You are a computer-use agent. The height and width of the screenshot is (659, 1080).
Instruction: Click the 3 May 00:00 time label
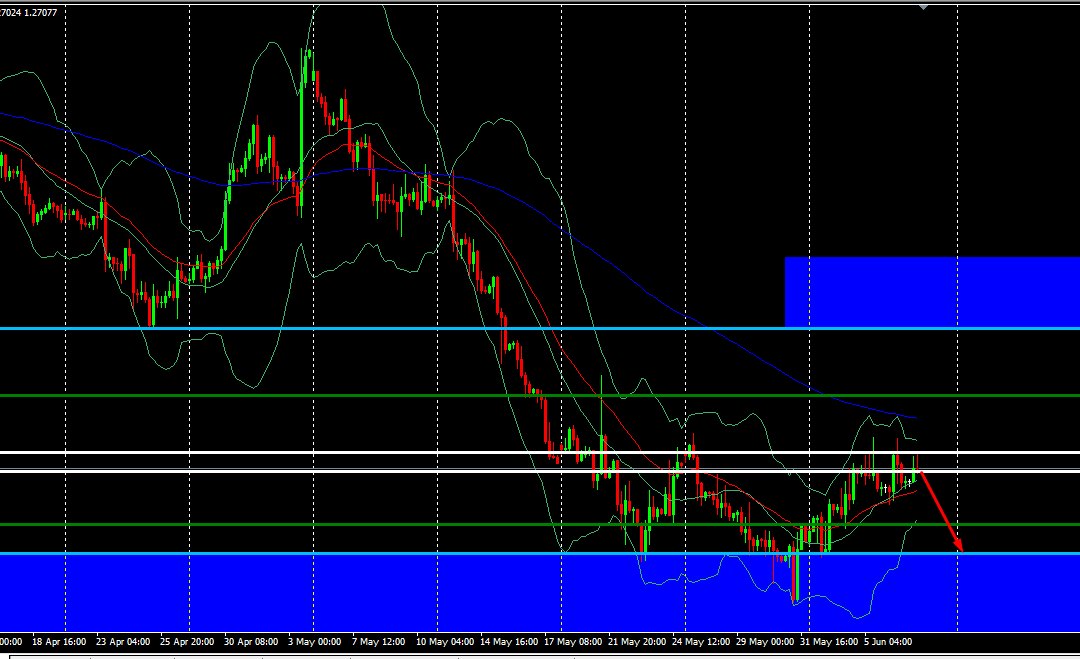point(314,641)
